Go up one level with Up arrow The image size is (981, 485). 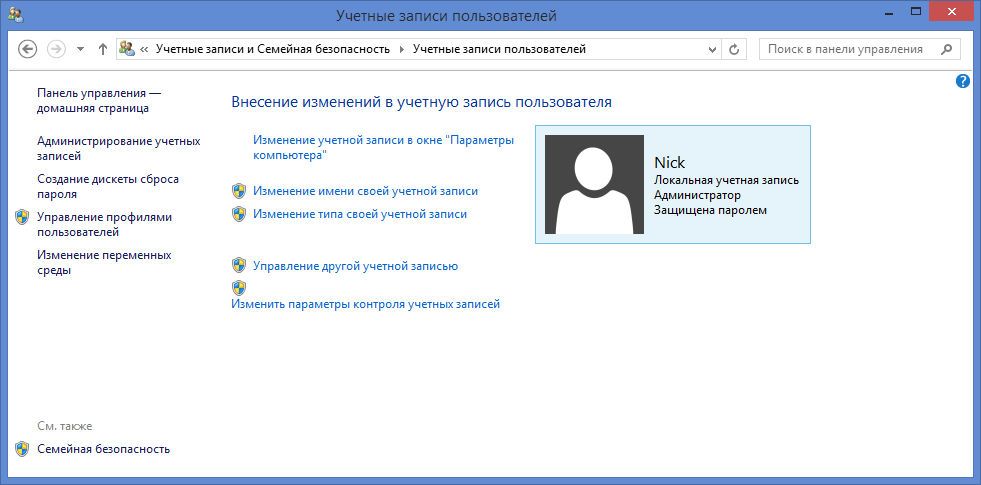pyautogui.click(x=103, y=49)
